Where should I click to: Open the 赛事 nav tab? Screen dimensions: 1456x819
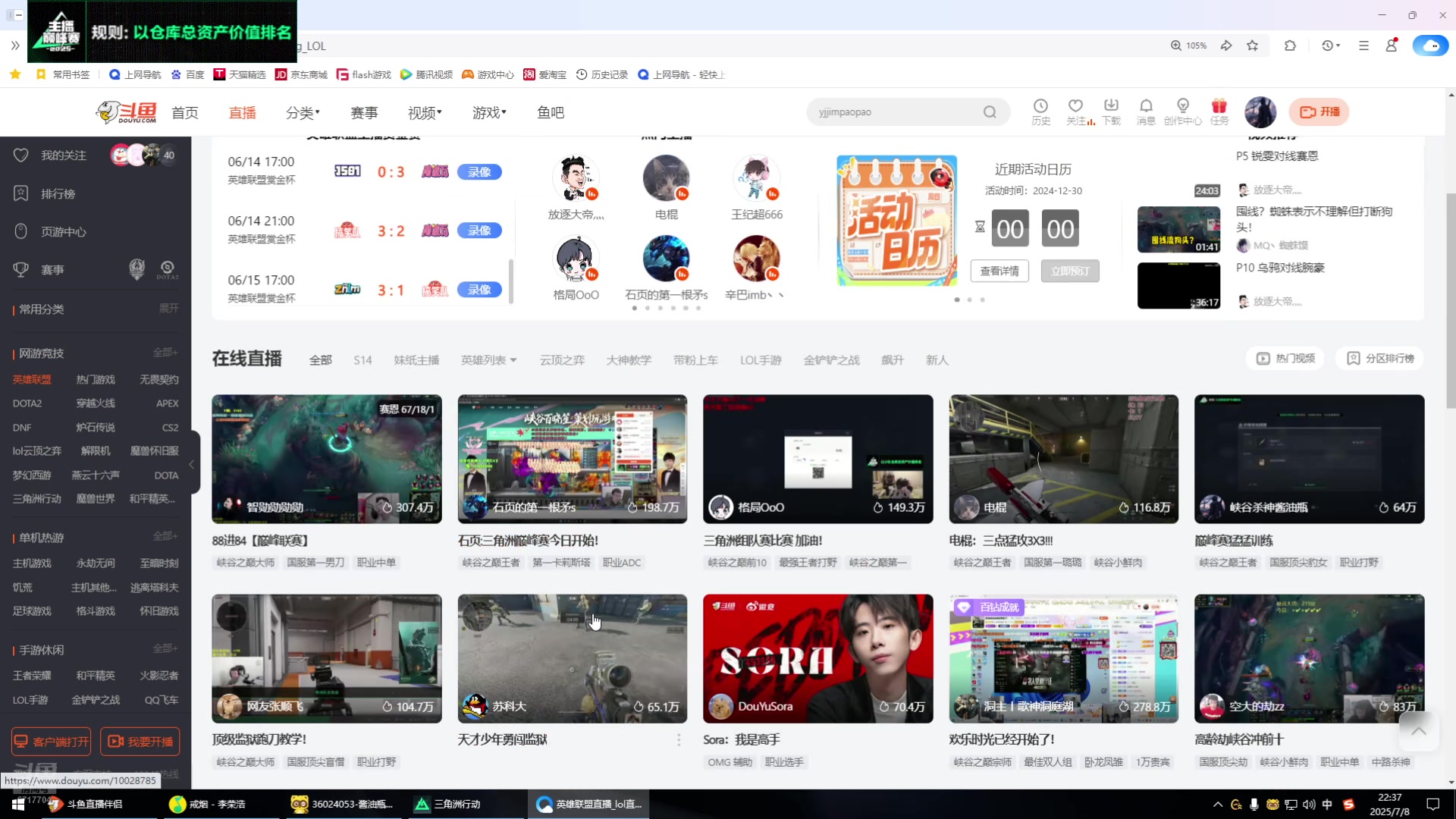click(364, 113)
